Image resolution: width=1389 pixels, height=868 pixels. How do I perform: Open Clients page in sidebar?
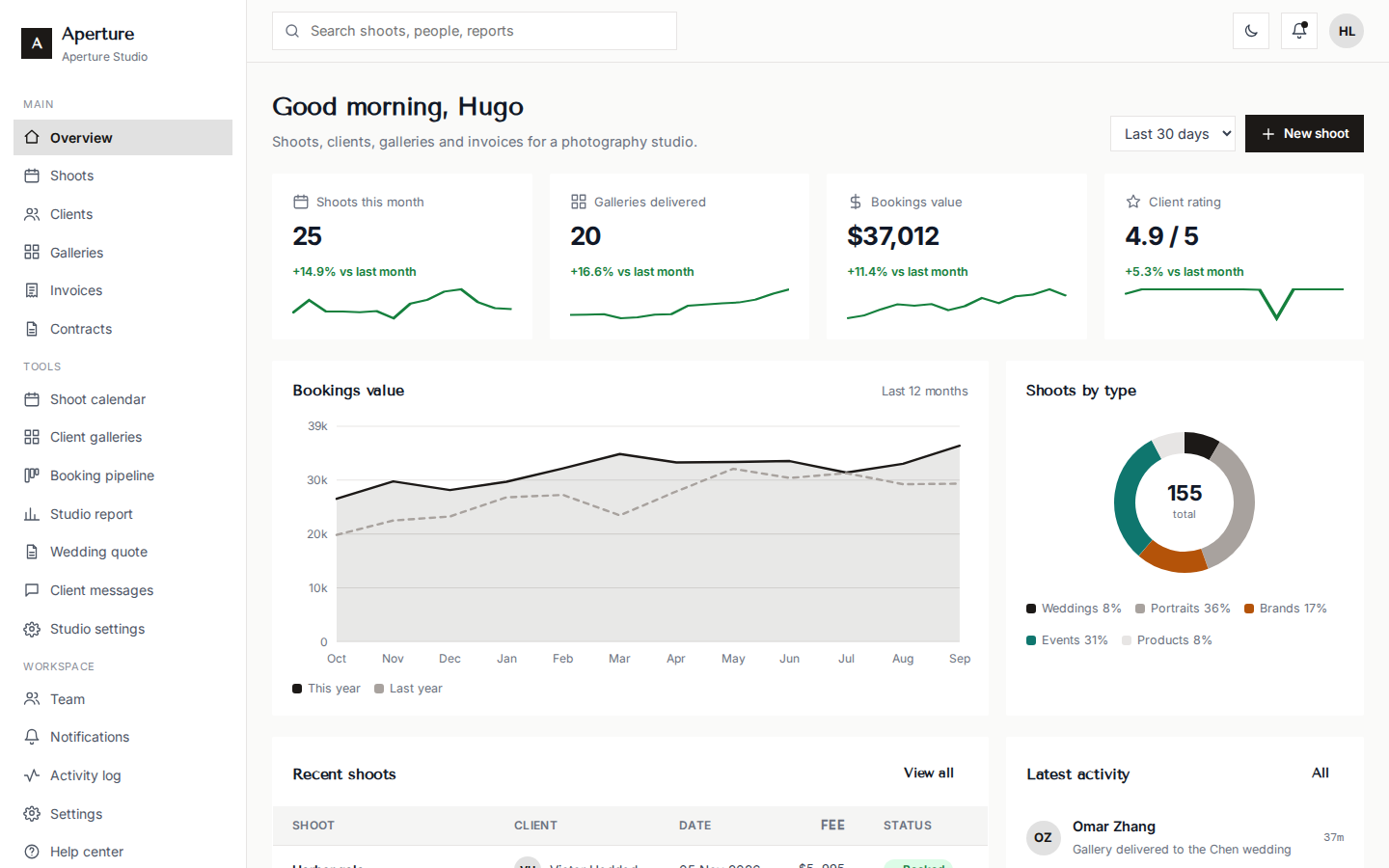123,214
